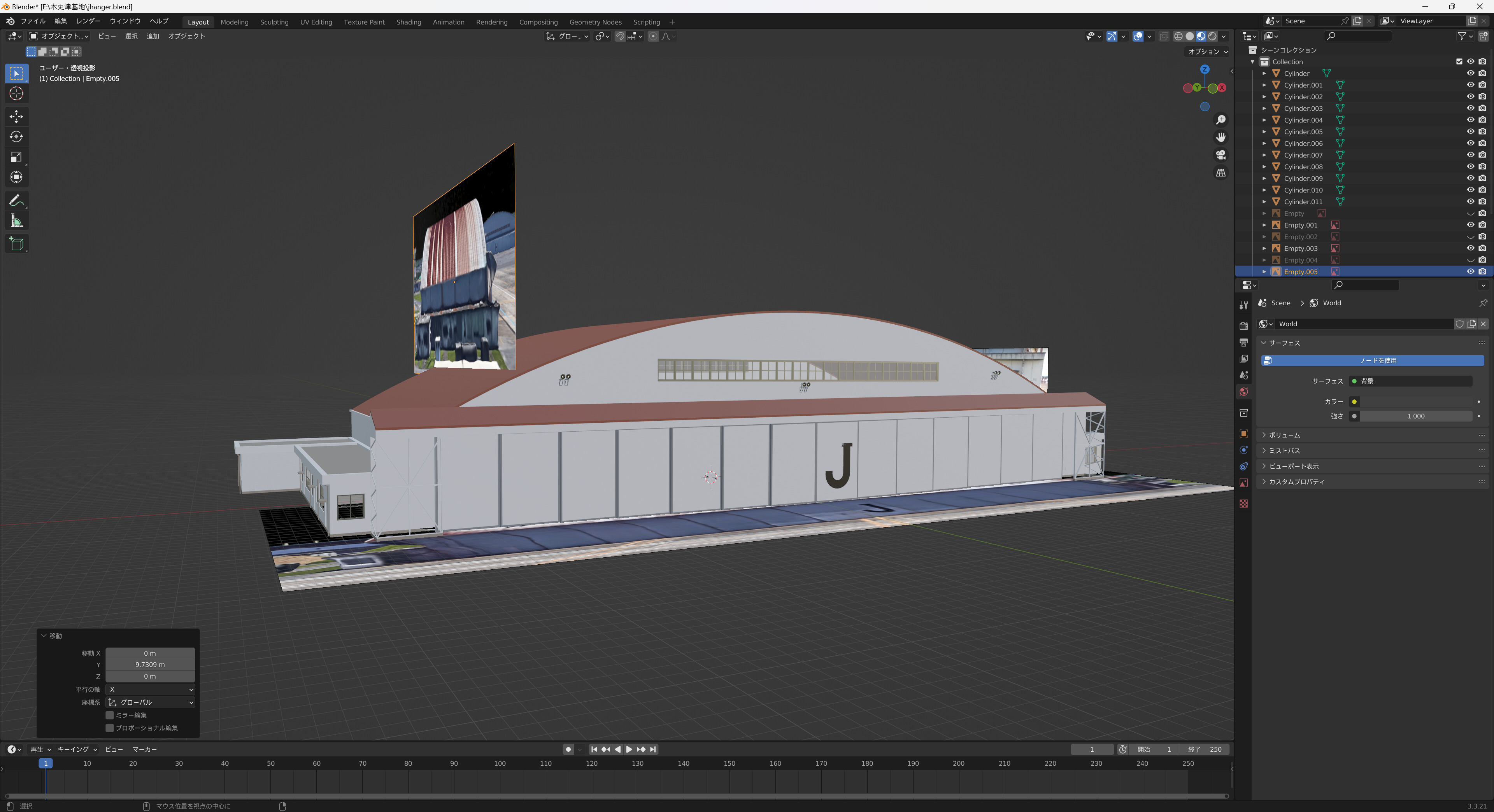Open the Scene properties tab

click(1243, 375)
